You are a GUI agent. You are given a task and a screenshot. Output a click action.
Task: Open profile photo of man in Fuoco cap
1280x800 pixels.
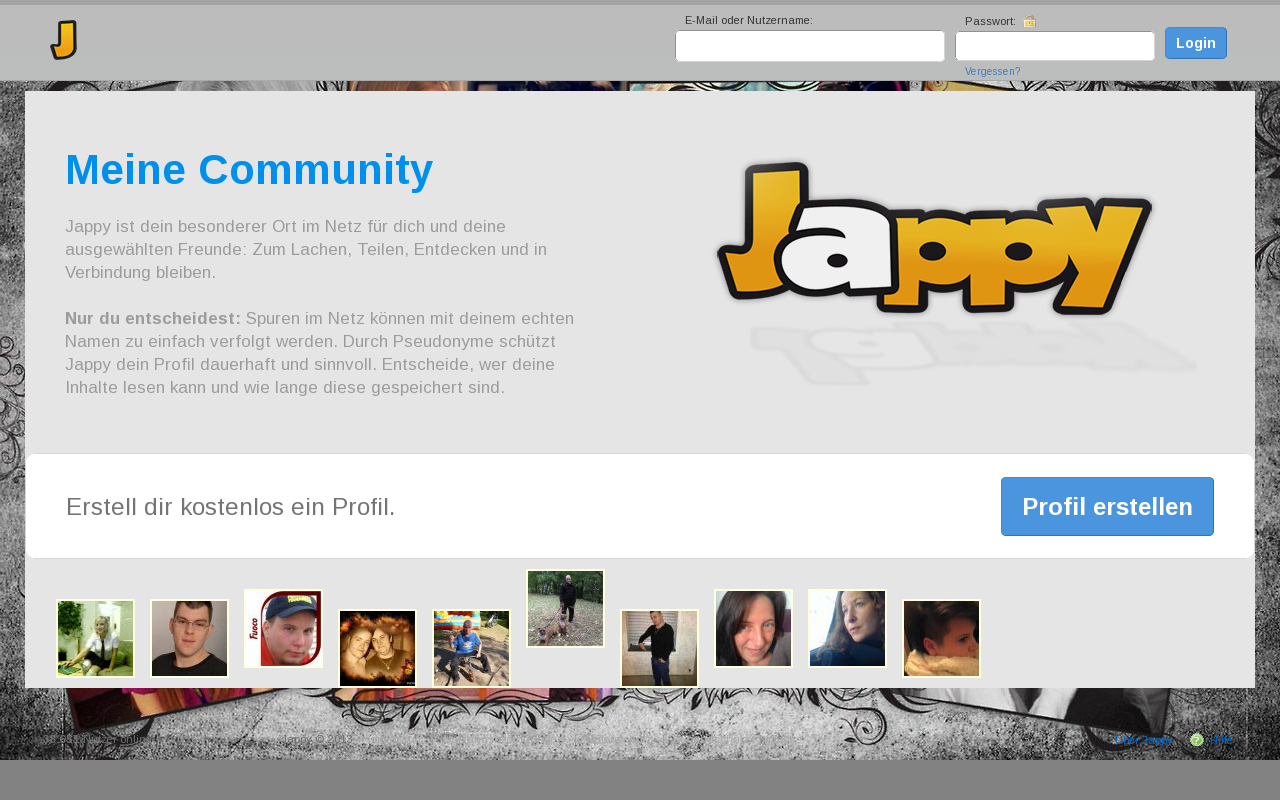(x=283, y=628)
